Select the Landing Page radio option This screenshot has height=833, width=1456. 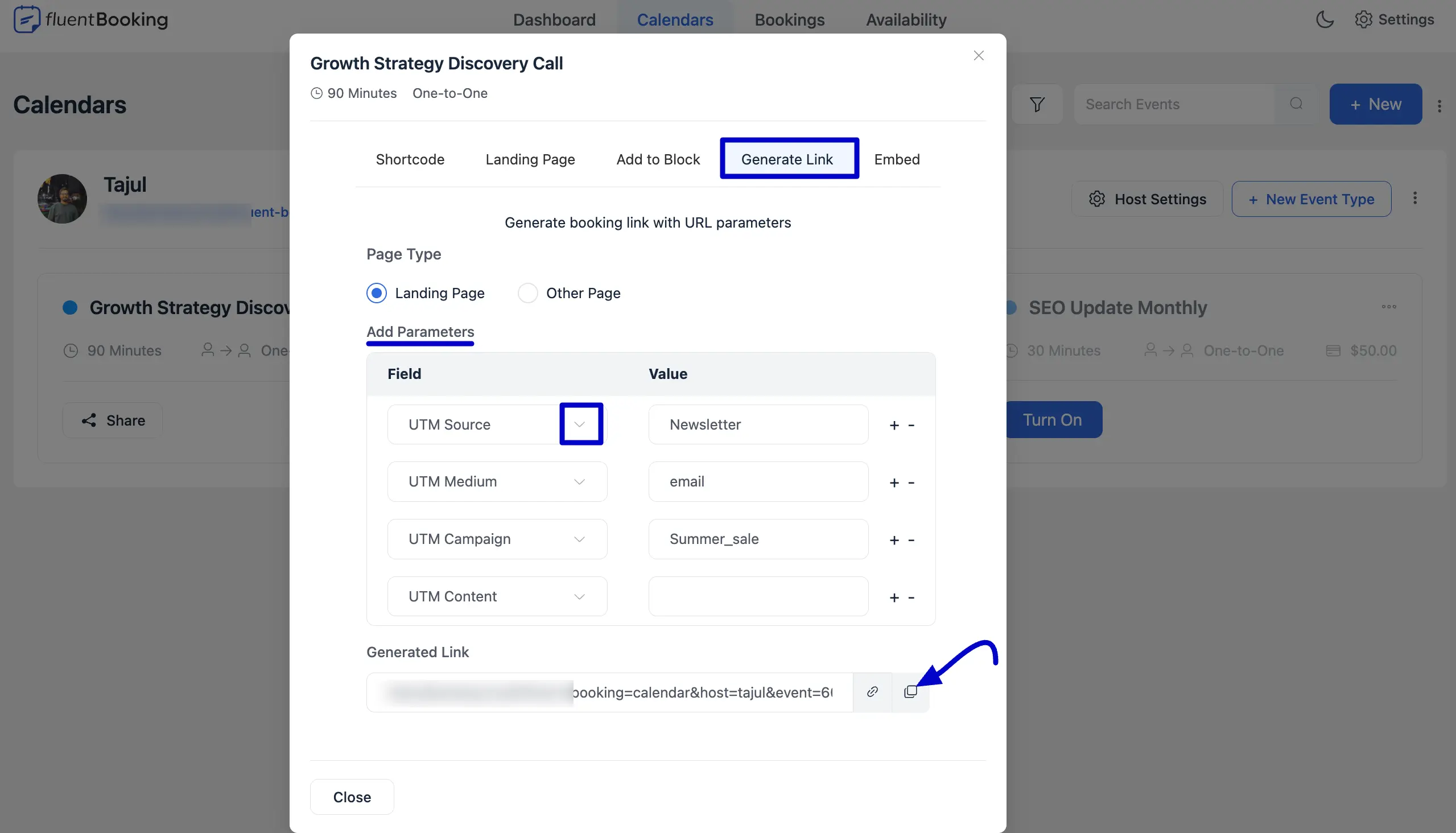click(376, 293)
